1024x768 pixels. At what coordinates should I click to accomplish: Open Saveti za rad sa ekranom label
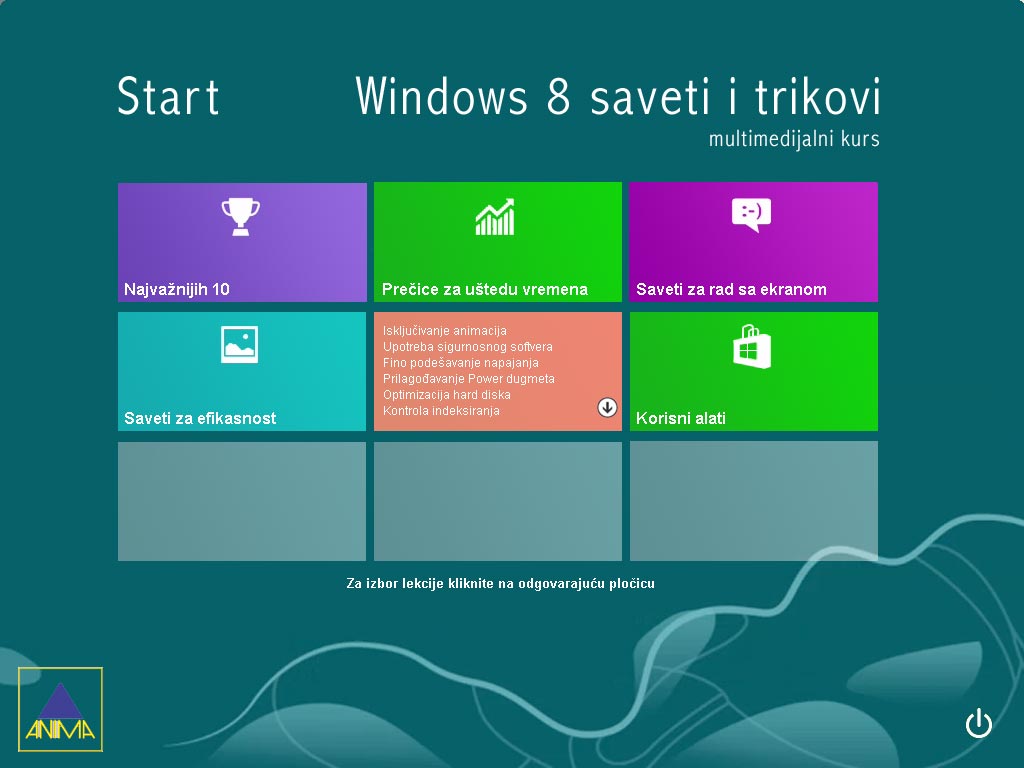pyautogui.click(x=731, y=290)
